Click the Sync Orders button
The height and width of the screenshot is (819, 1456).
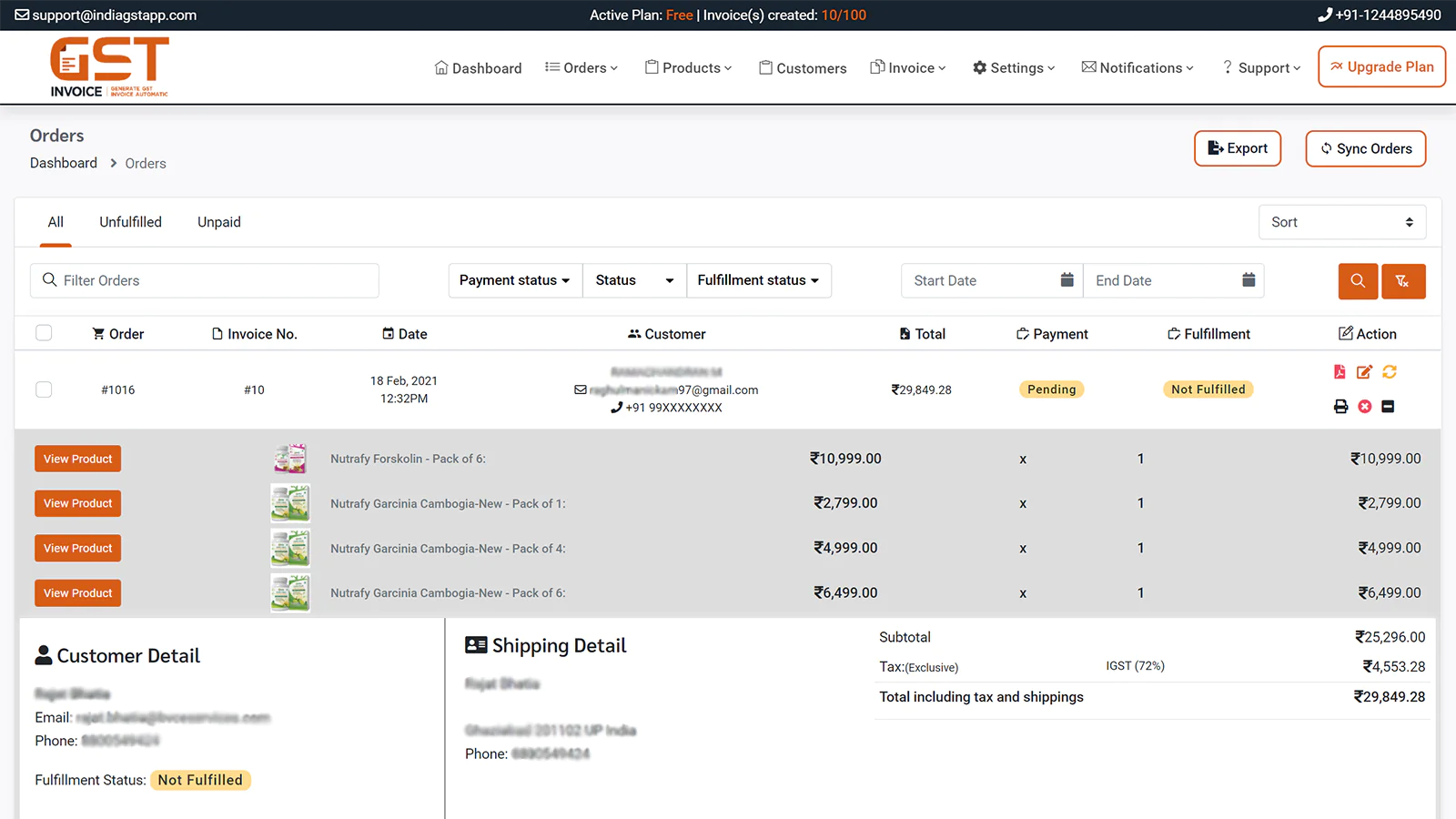point(1365,149)
